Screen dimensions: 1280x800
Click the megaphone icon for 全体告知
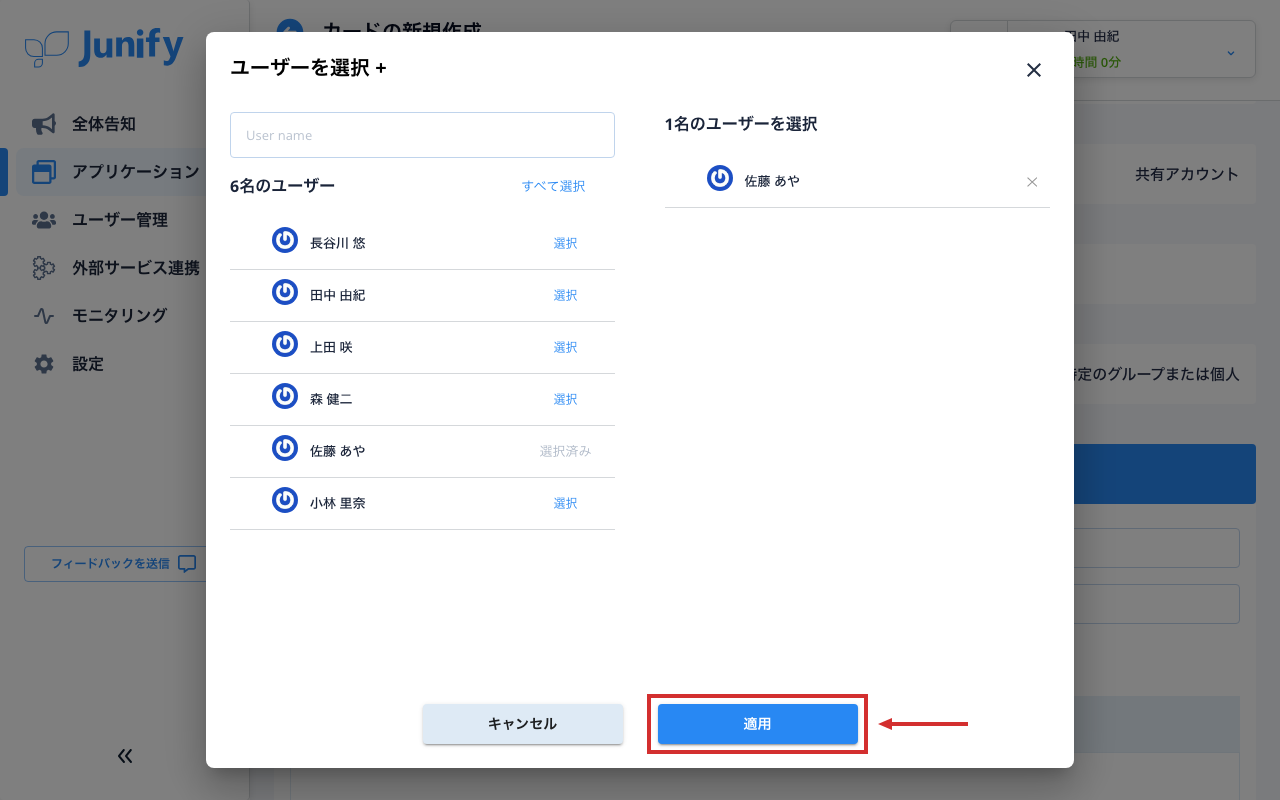44,124
